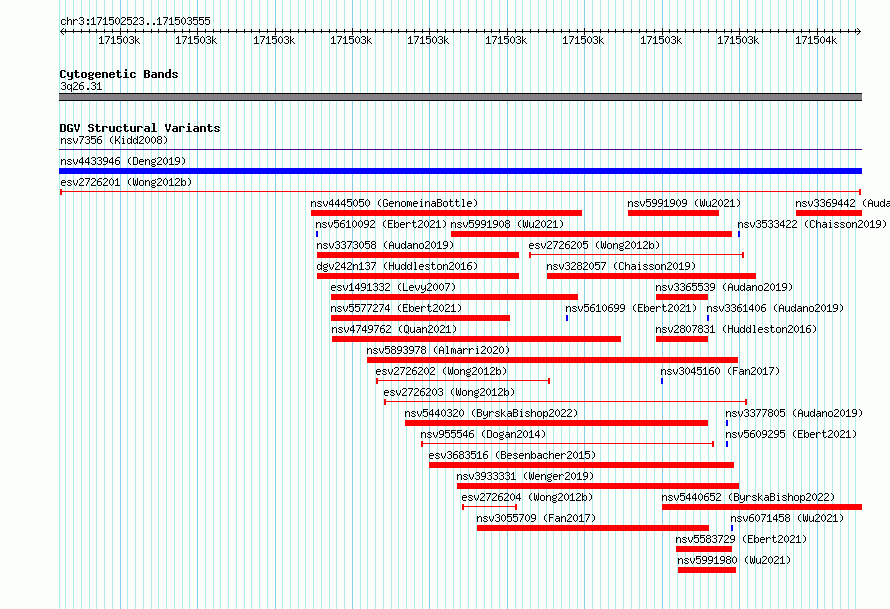Click the partially visible nsv3369442 variant label
890x609 pixels.
[x=842, y=203]
